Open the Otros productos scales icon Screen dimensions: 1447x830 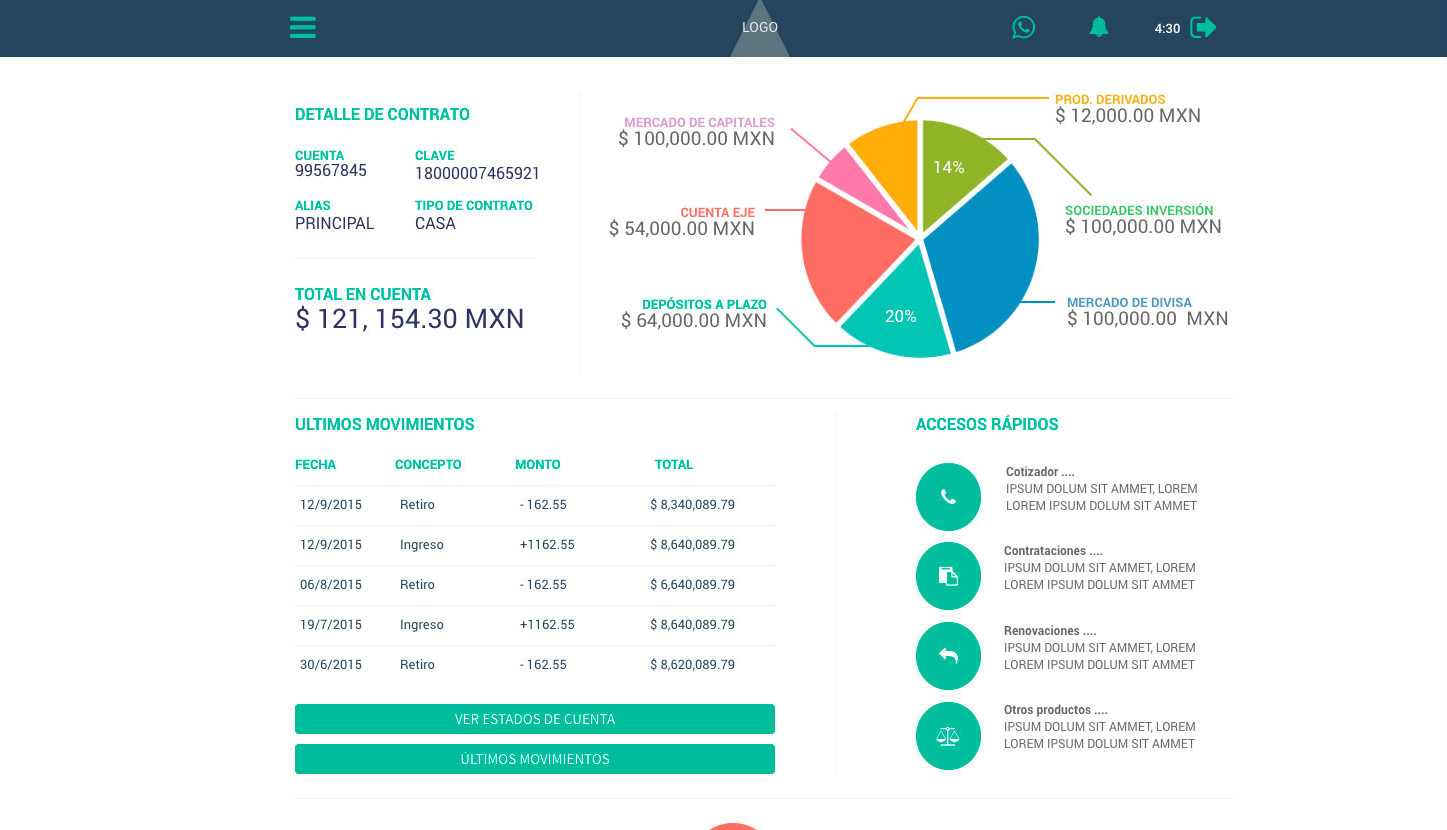pos(948,736)
